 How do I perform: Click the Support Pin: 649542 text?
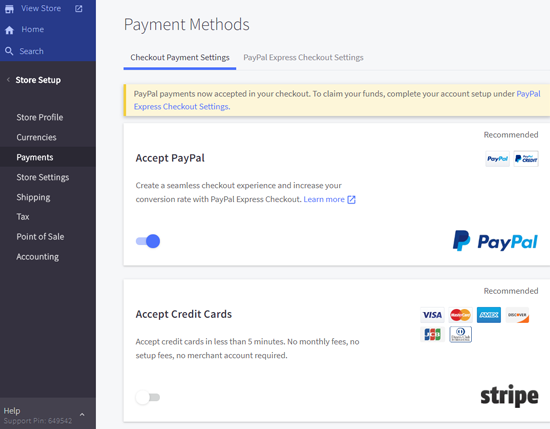tap(38, 421)
